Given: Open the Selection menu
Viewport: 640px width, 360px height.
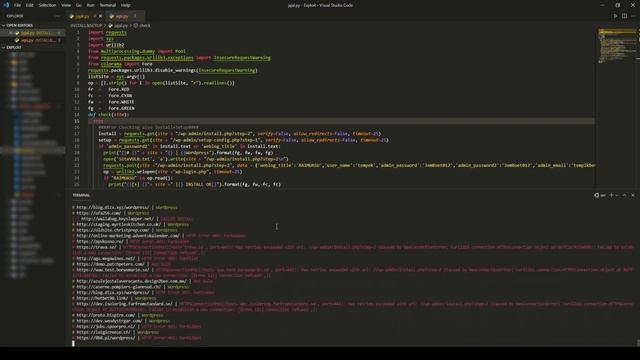Looking at the screenshot, I should coord(47,5).
